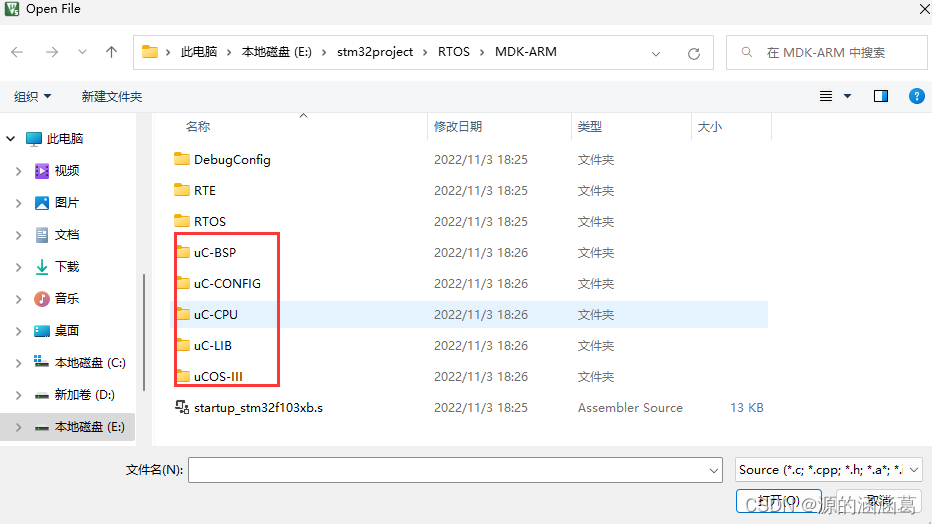The image size is (932, 524).
Task: Select the uC-BSP folder
Action: (x=215, y=252)
